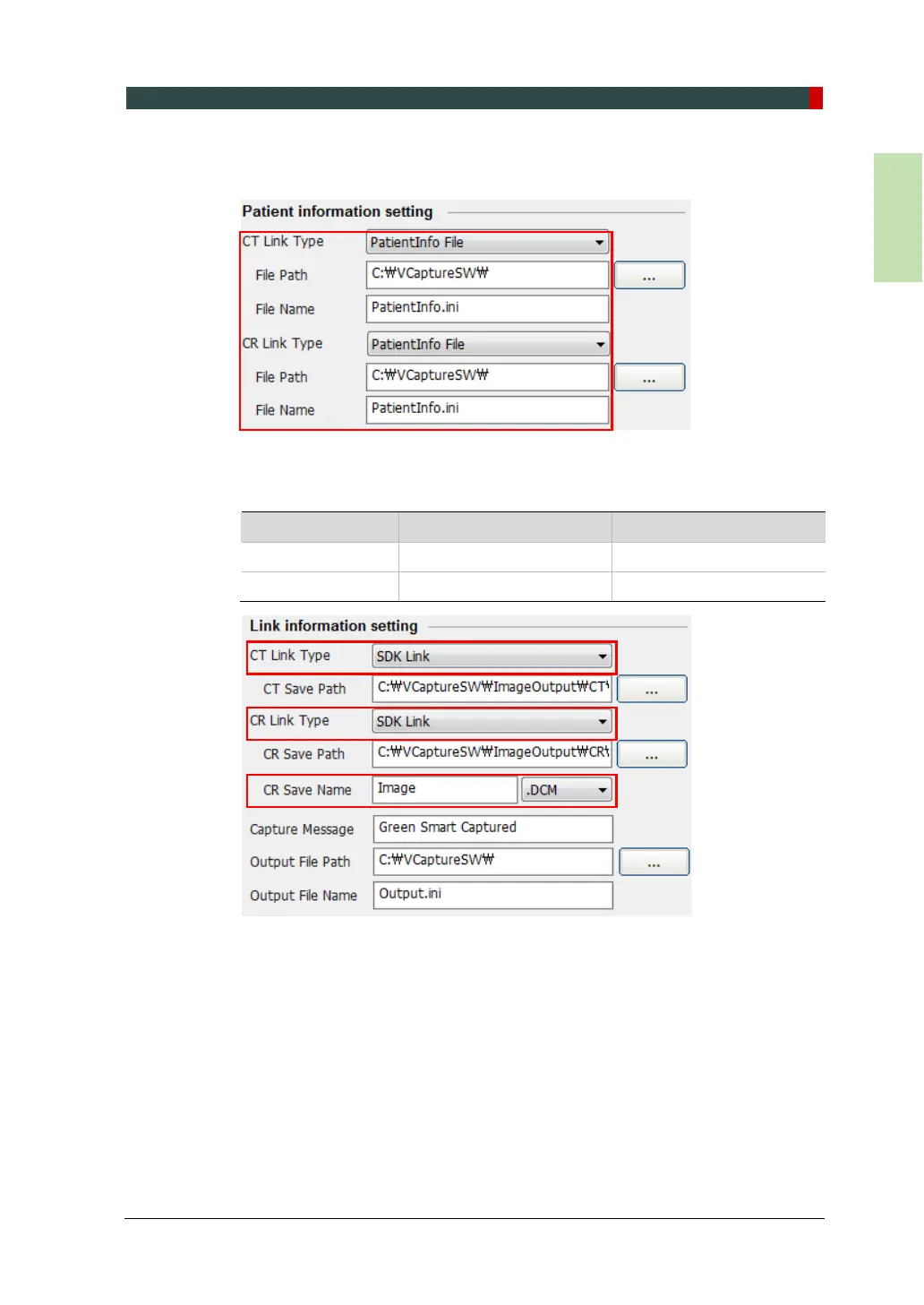Image resolution: width=924 pixels, height=1305 pixels.
Task: Click the CT Save Path label
Action: 304,689
